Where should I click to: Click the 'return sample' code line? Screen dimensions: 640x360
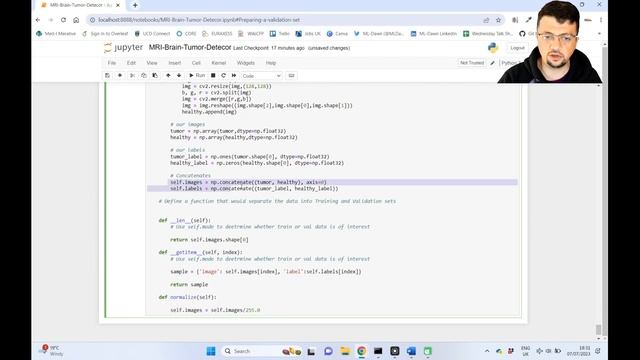tap(189, 284)
